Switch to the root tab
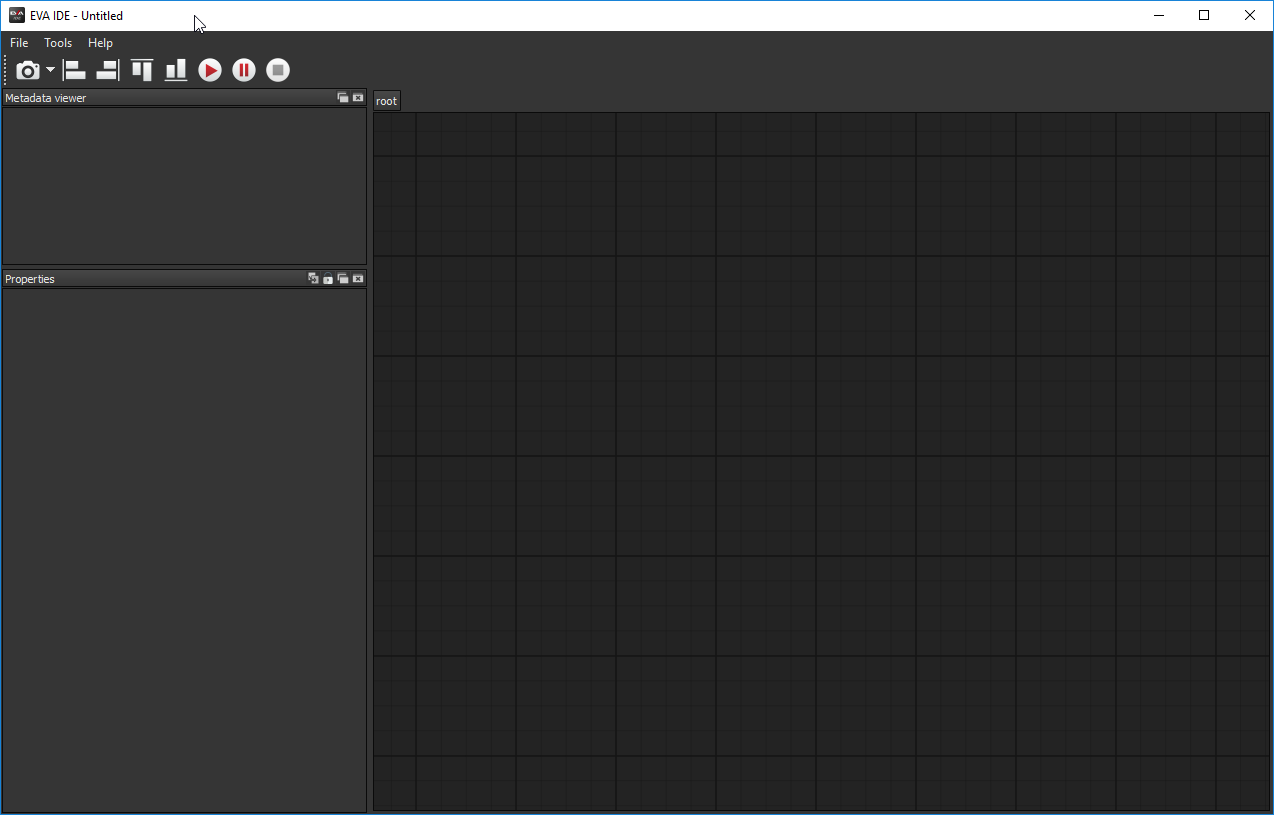The width and height of the screenshot is (1274, 815). coord(387,100)
